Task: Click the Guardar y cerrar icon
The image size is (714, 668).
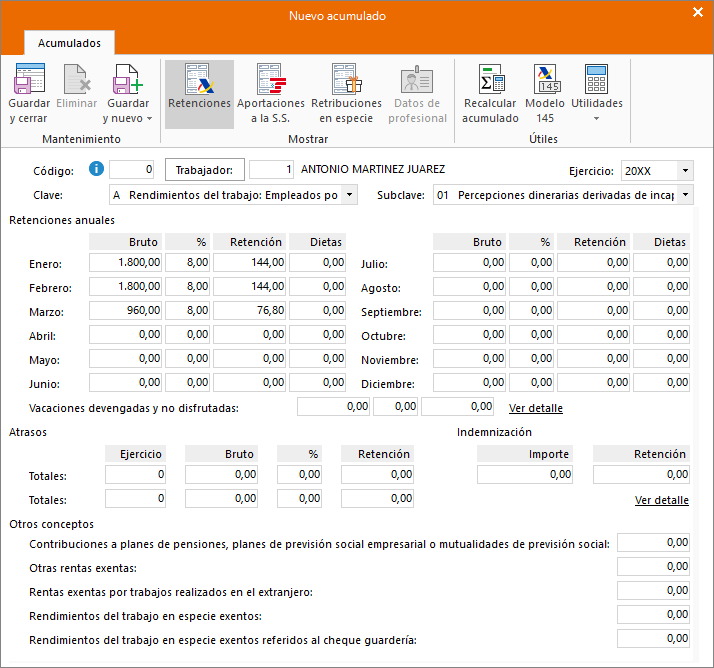Action: [29, 79]
